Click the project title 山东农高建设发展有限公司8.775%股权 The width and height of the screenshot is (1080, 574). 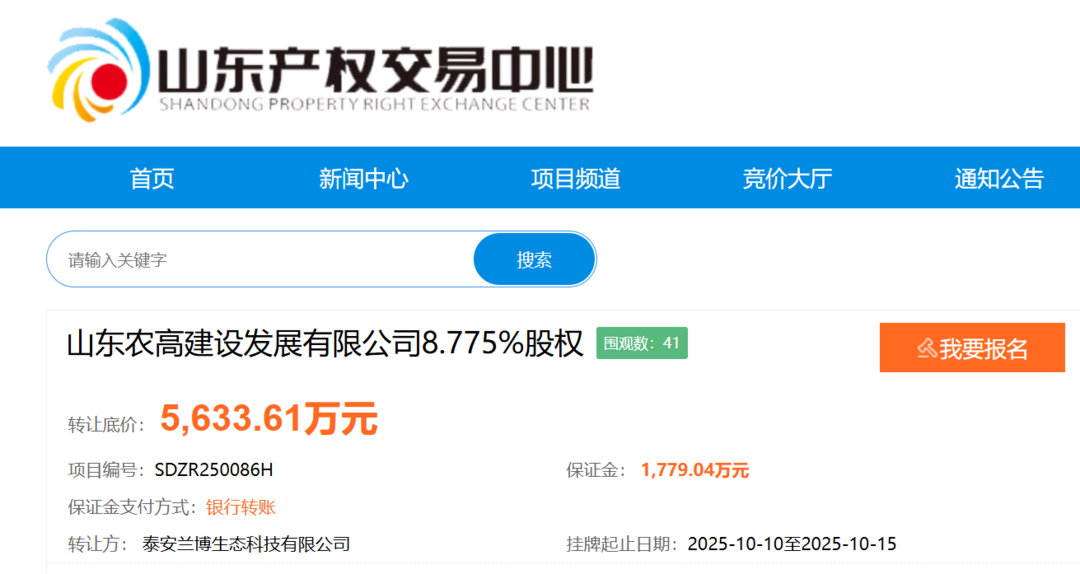(324, 344)
